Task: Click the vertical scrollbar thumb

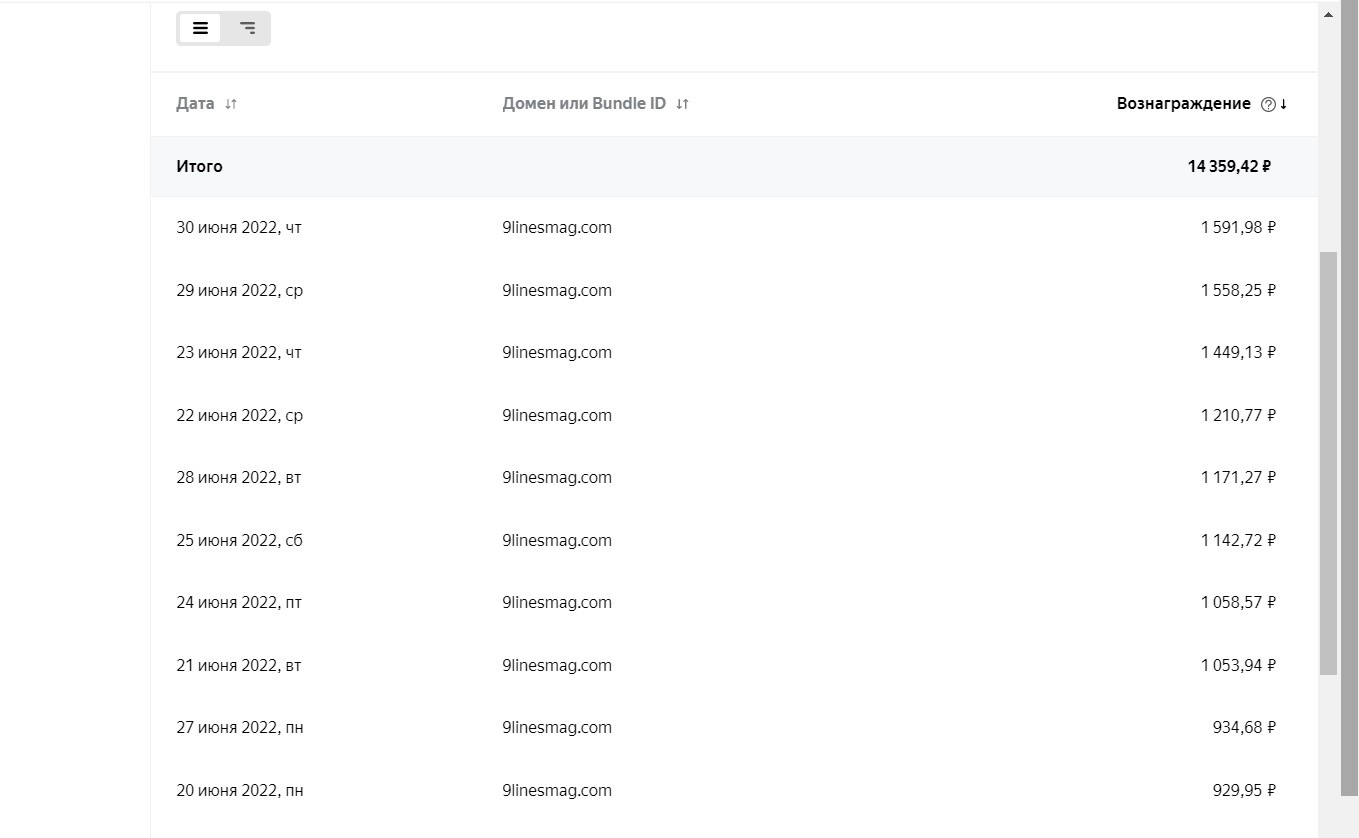Action: point(1328,460)
